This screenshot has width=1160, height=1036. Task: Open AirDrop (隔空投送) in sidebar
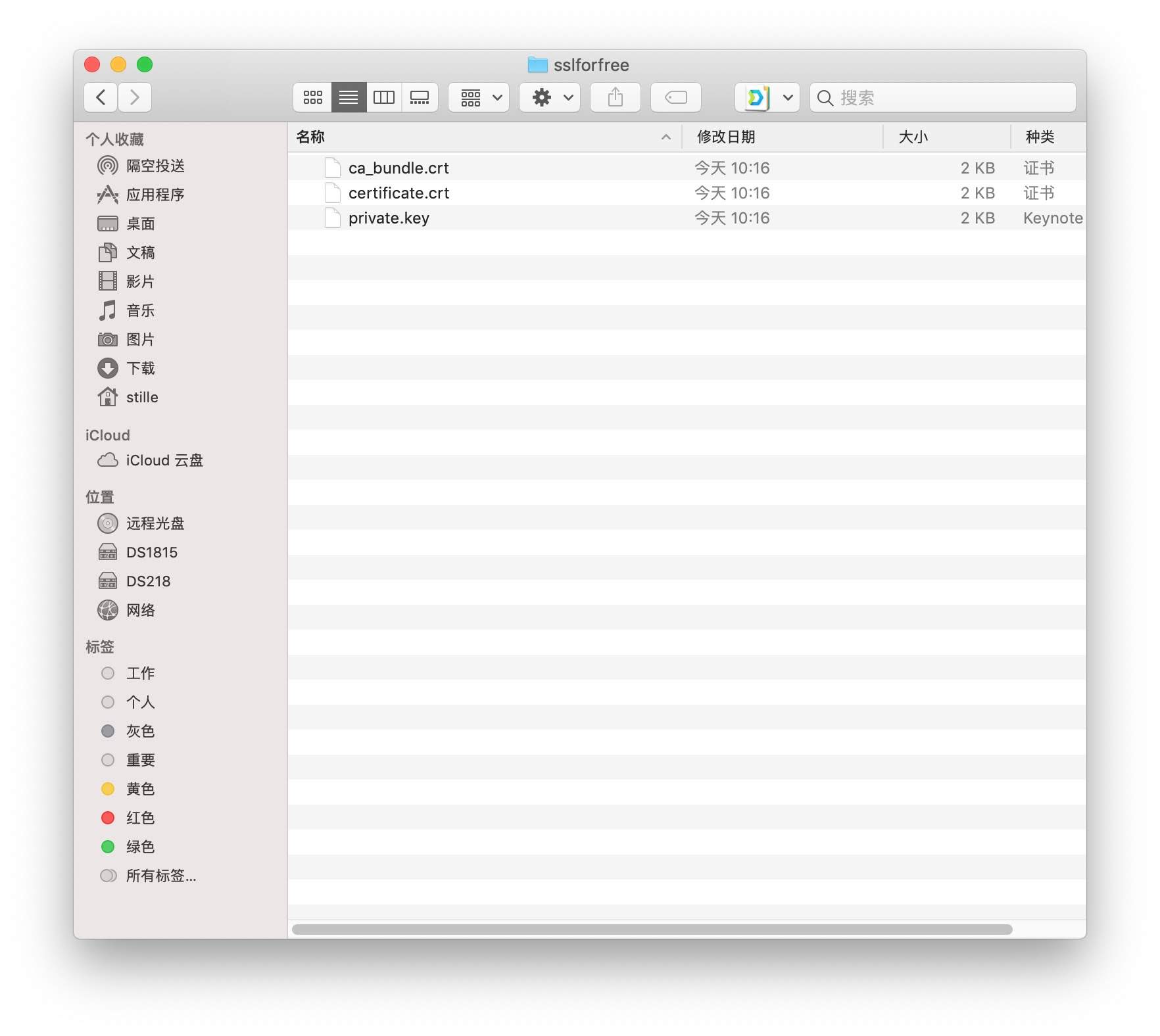pos(155,166)
